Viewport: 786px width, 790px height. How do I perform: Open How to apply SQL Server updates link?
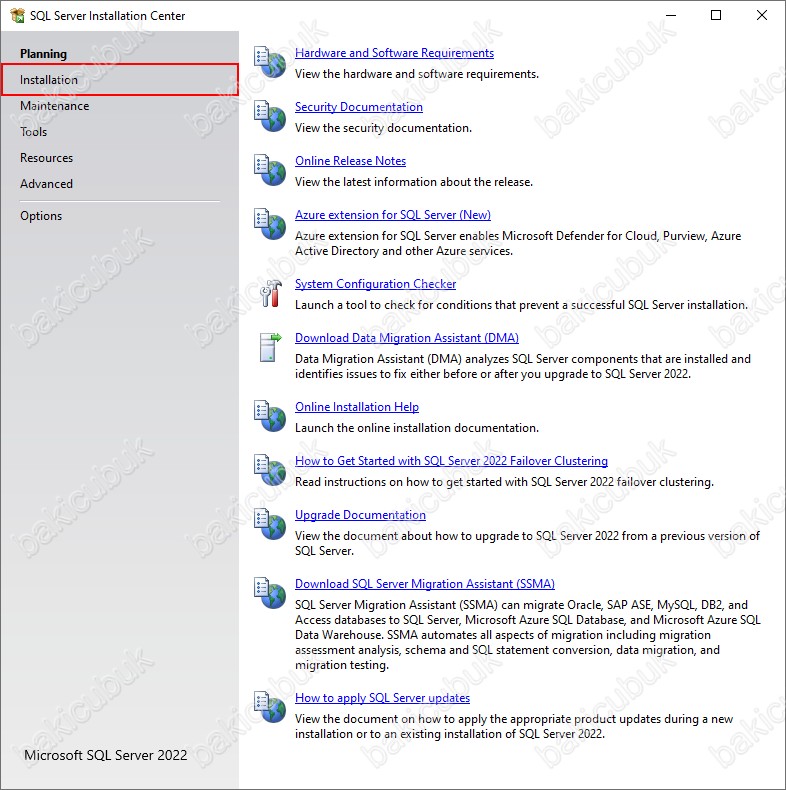(382, 698)
